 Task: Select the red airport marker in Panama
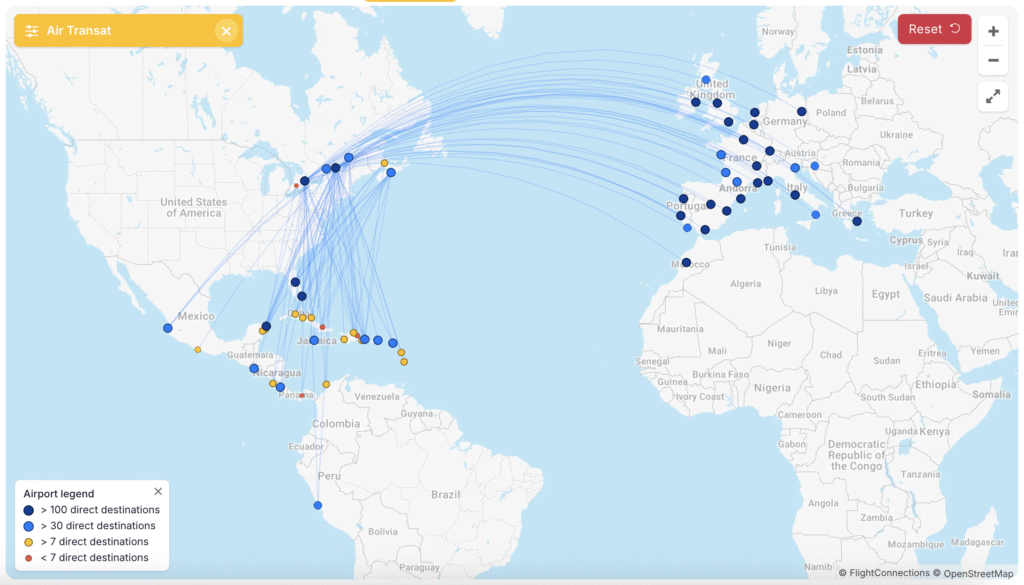coord(301,395)
